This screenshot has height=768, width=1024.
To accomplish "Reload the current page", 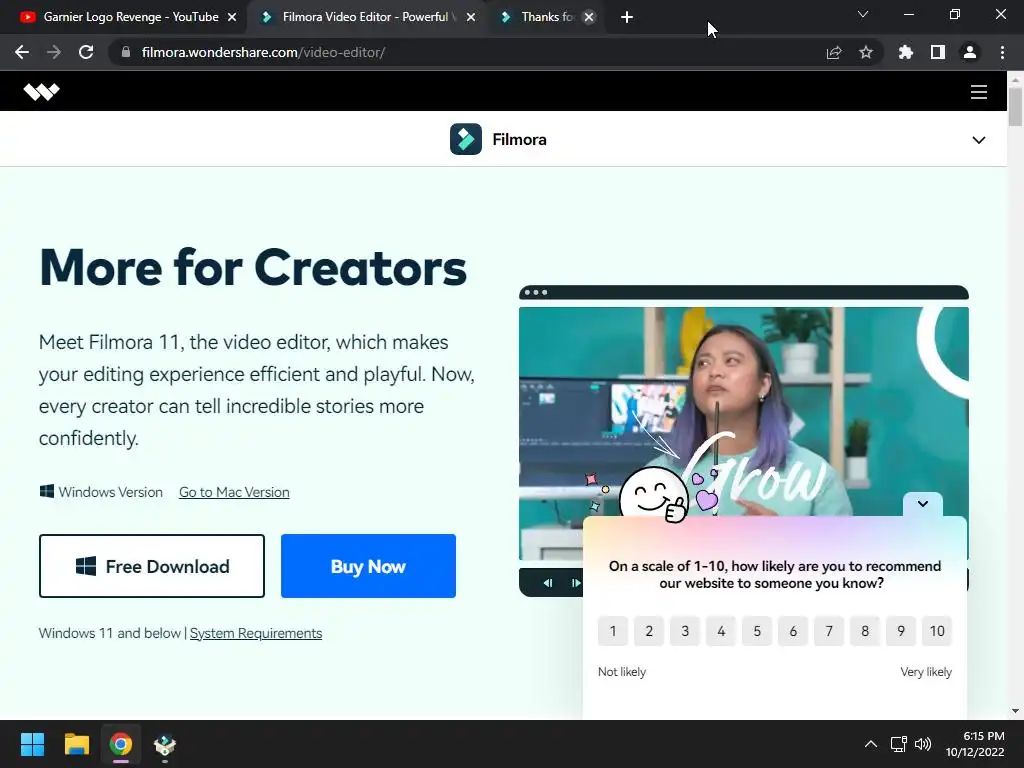I will [x=86, y=52].
